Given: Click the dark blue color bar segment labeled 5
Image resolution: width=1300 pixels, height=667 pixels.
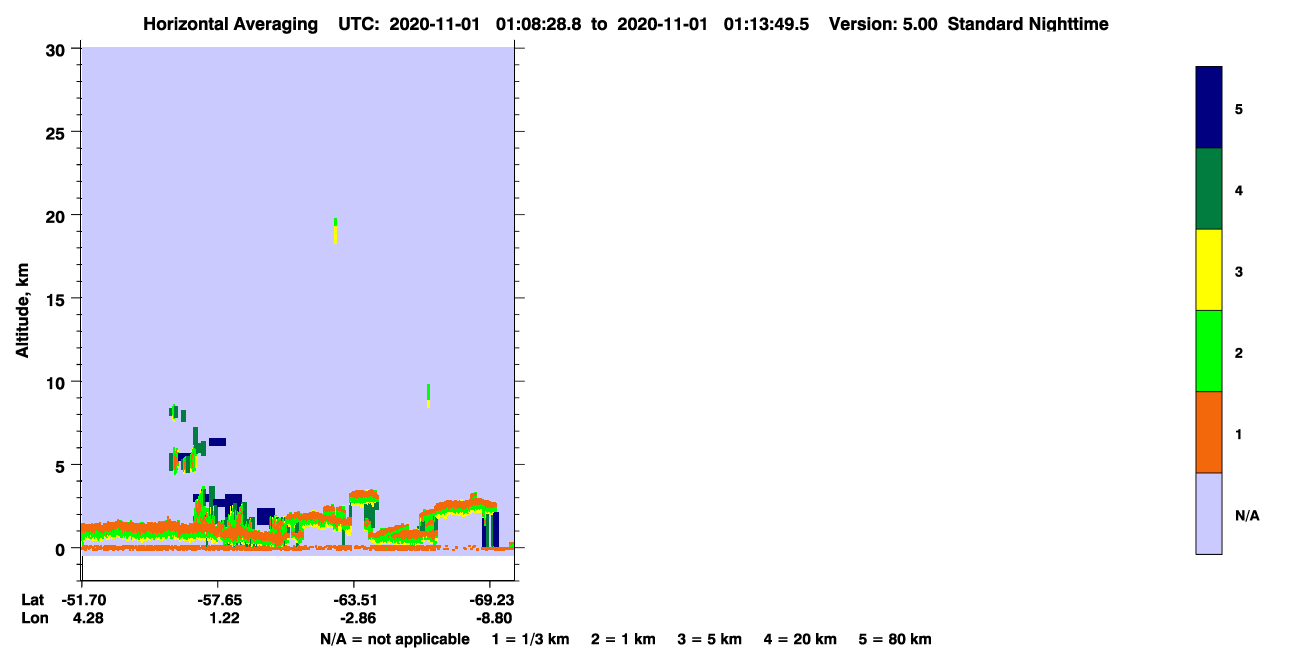Looking at the screenshot, I should 1209,107.
